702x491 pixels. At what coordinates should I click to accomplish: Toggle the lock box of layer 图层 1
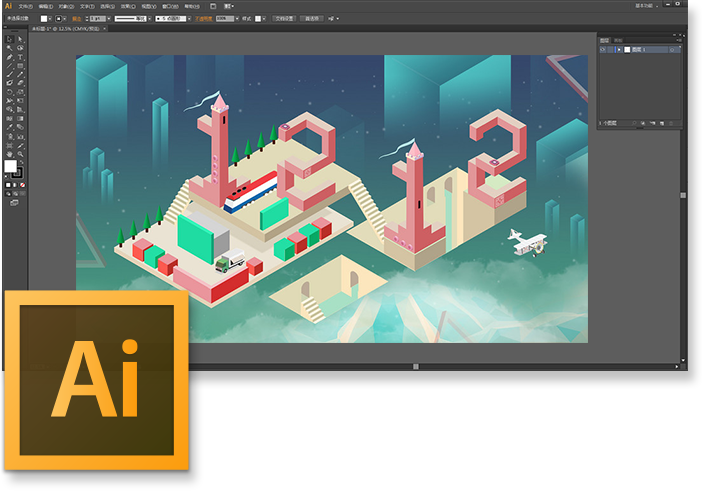(x=610, y=50)
